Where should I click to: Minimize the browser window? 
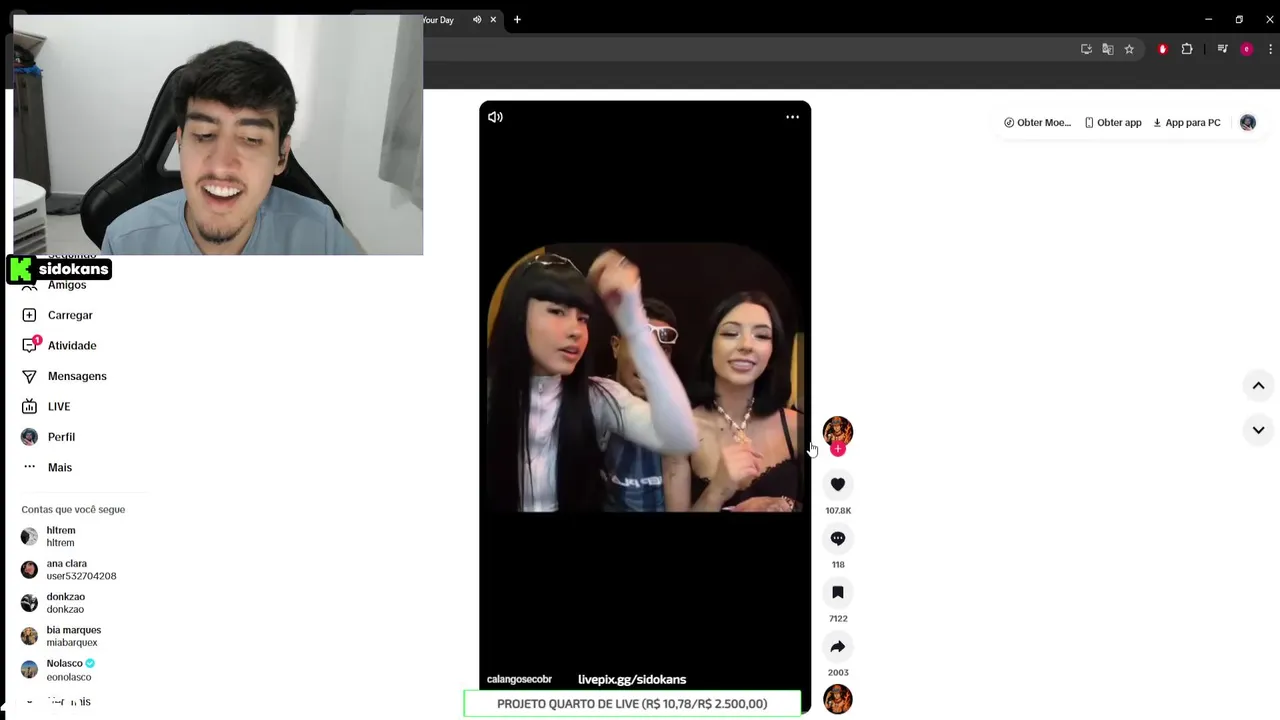(x=1208, y=19)
